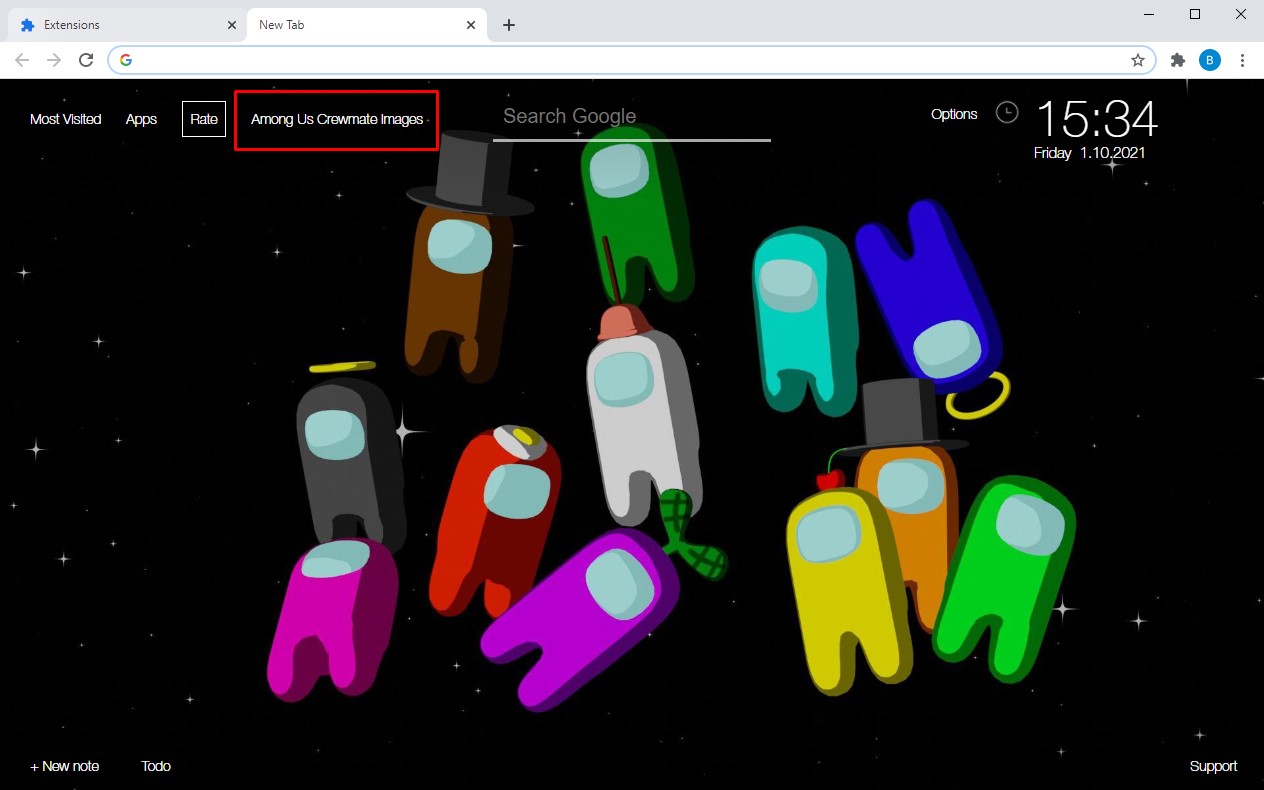This screenshot has width=1264, height=790.
Task: Open a new tab with plus button
Action: coord(509,25)
